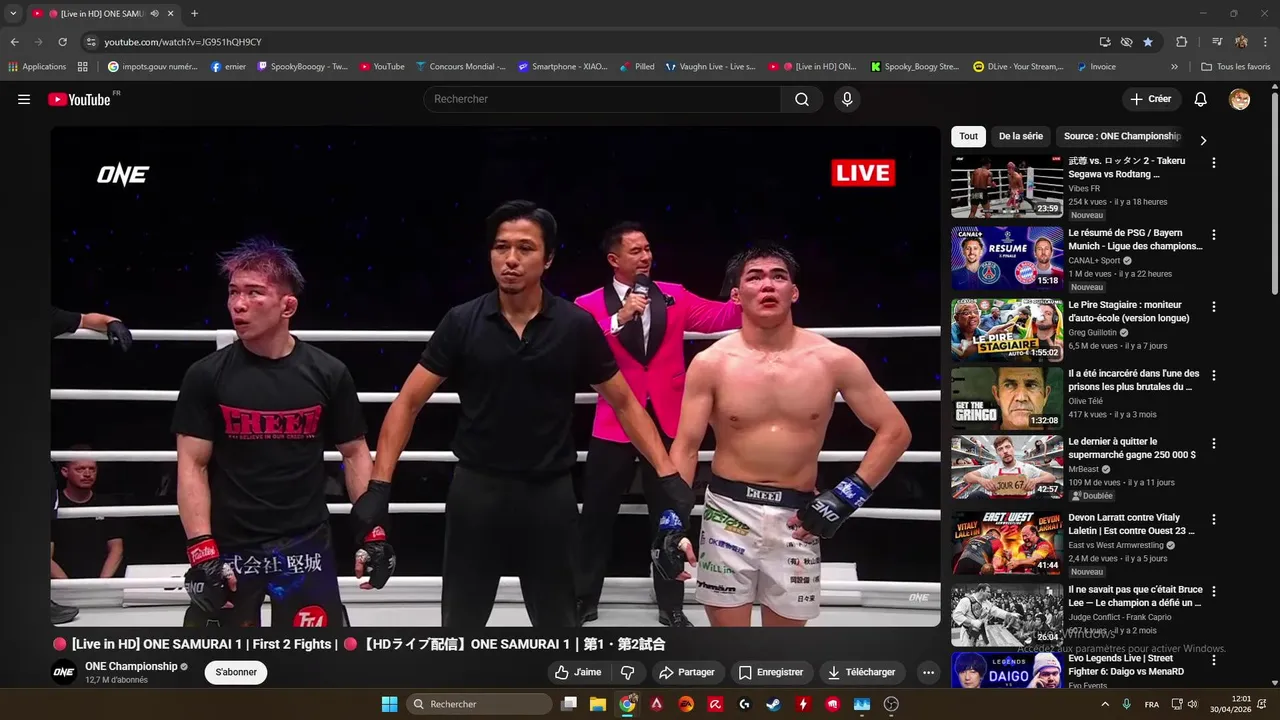
Task: Select the Tout filter chip
Action: point(968,136)
